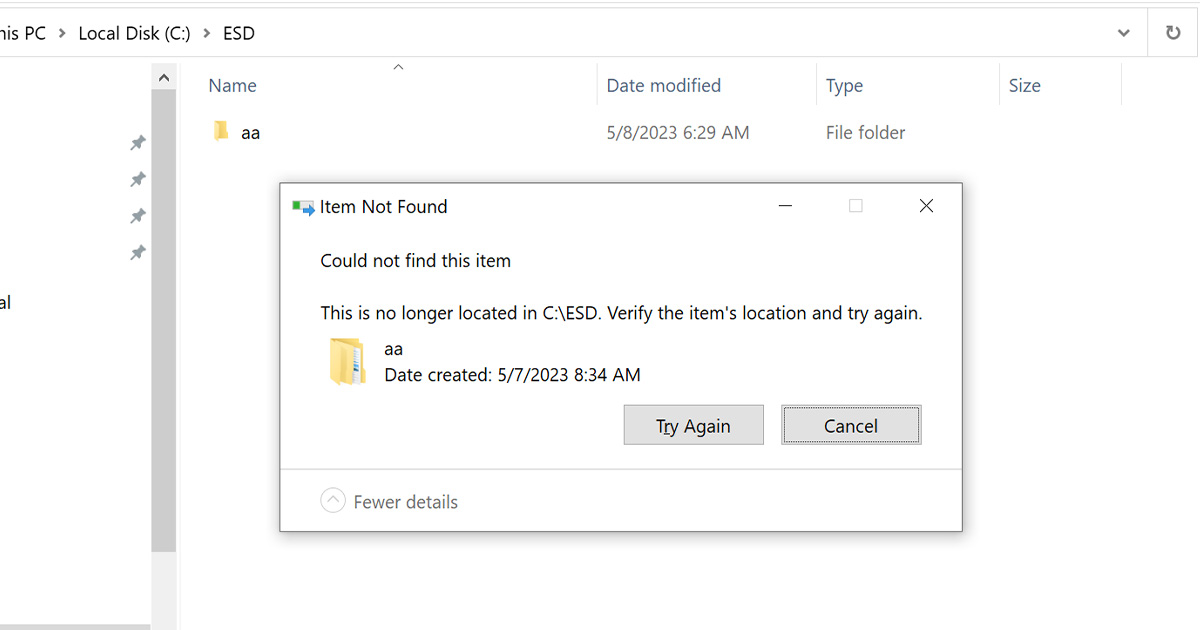Navigate to Local Disk (C:) breadcrumb
The height and width of the screenshot is (630, 1200).
(x=134, y=32)
